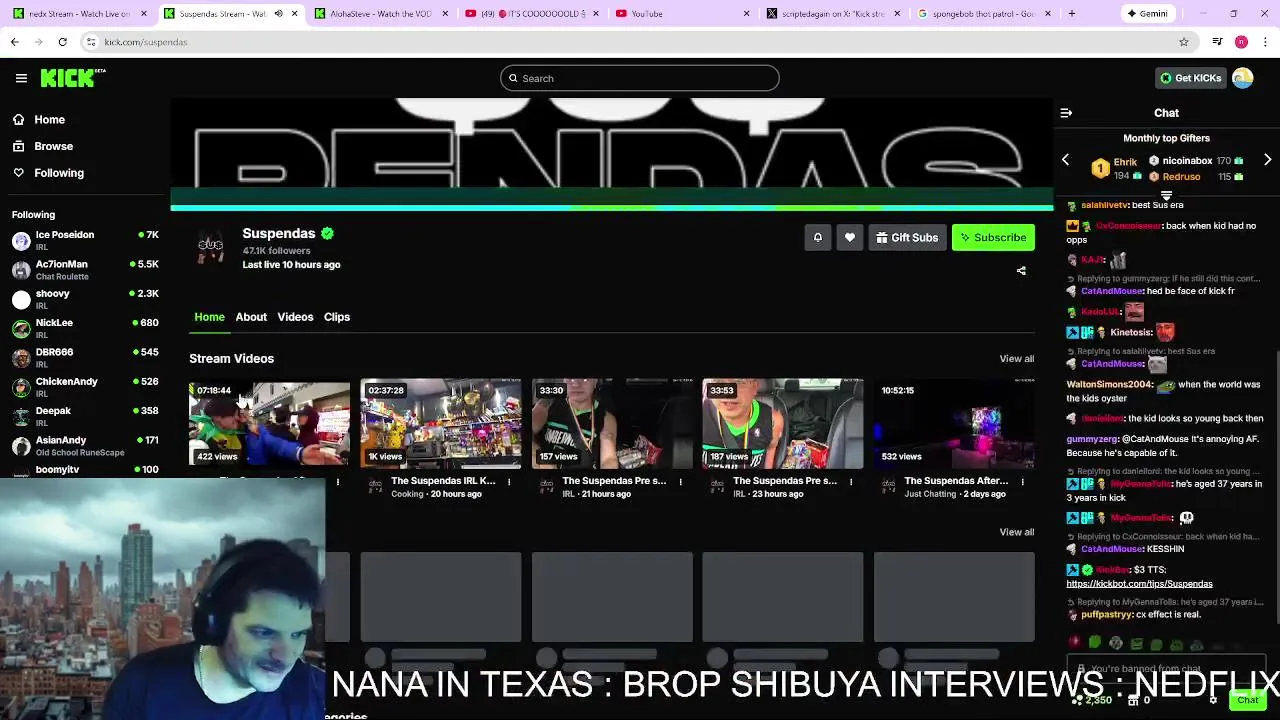Screen dimensions: 1280x720
Task: Open options for The Suspendas IRL K... video
Action: 509,481
